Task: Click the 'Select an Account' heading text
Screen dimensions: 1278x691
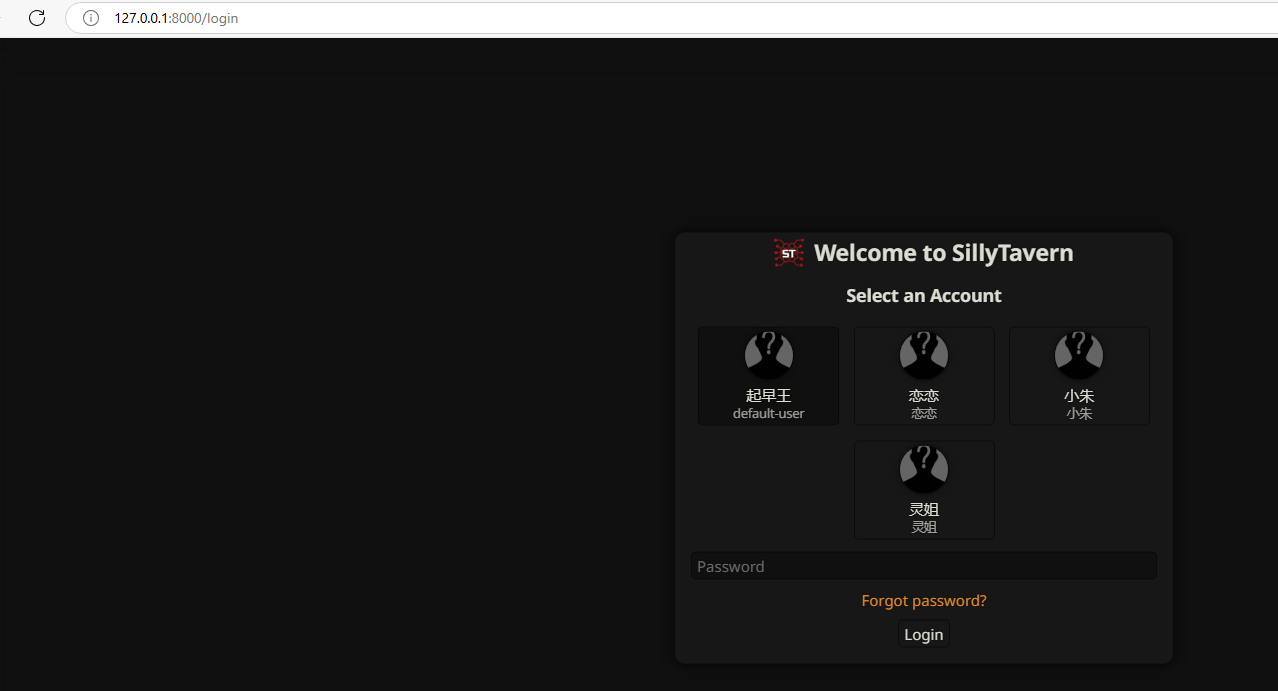Action: (924, 296)
